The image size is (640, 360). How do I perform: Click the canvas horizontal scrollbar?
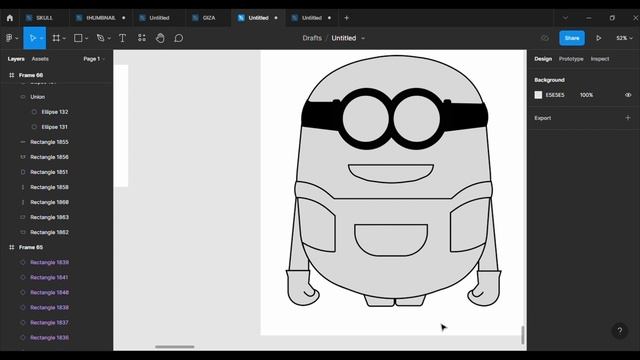tap(175, 347)
